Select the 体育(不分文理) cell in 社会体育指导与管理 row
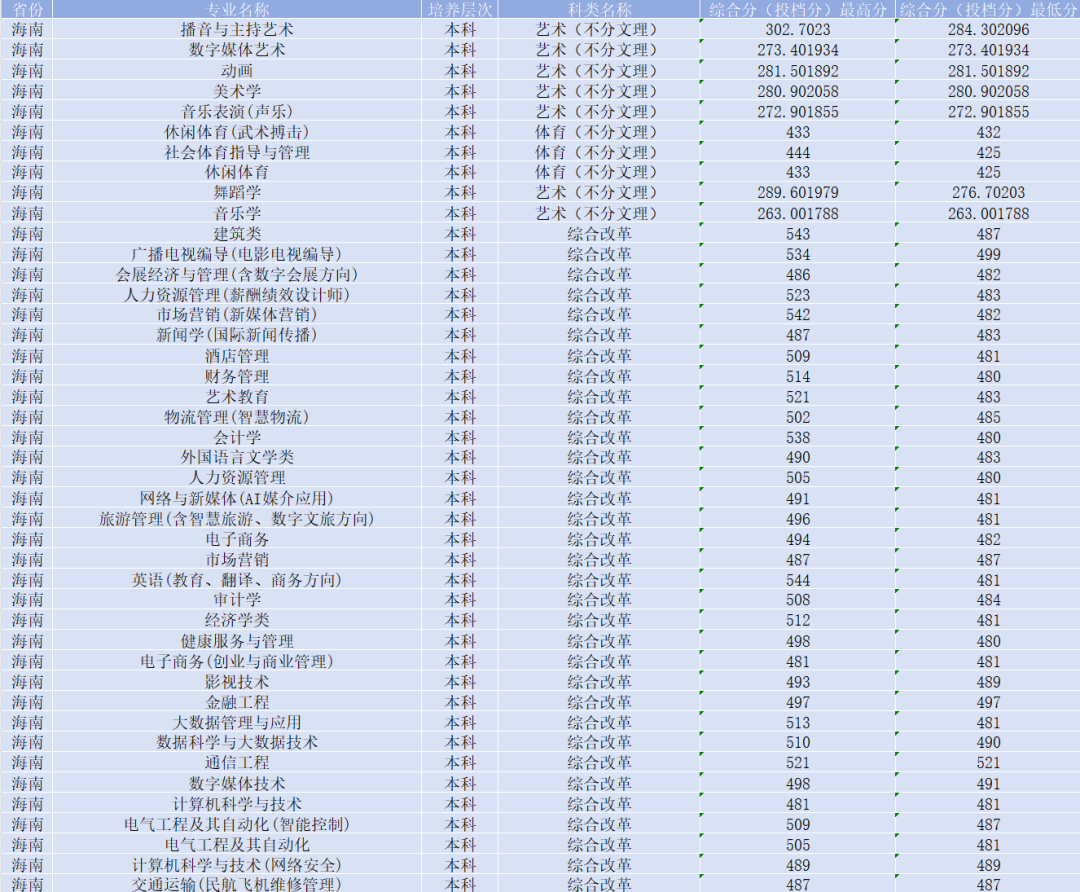The width and height of the screenshot is (1080, 892). tap(599, 152)
